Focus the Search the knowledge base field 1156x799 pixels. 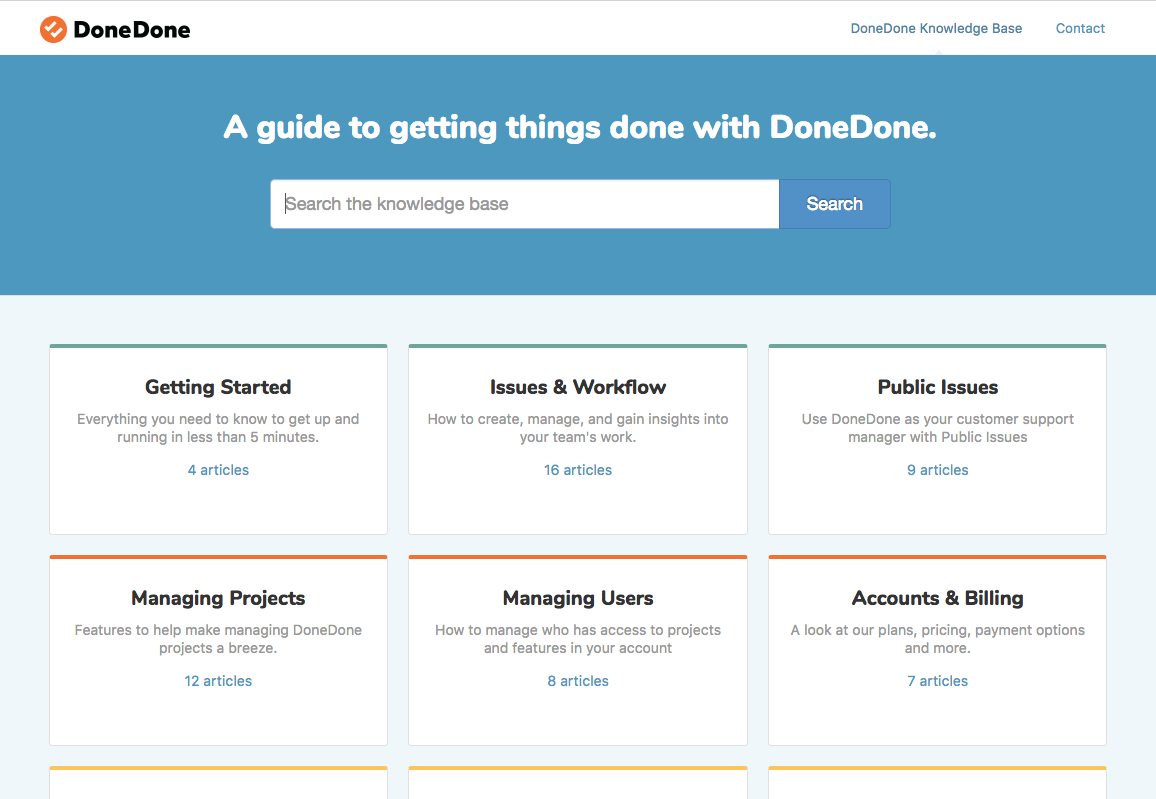coord(525,204)
